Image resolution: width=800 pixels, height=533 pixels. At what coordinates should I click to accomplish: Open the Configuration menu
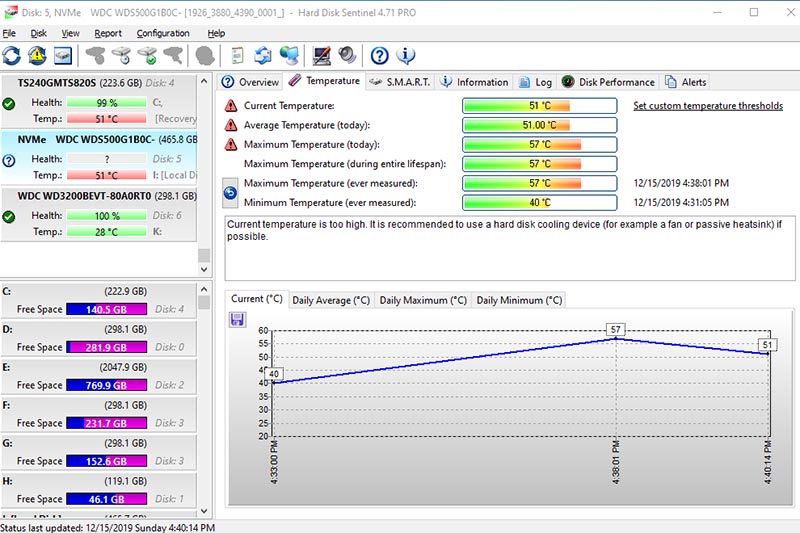coord(163,33)
